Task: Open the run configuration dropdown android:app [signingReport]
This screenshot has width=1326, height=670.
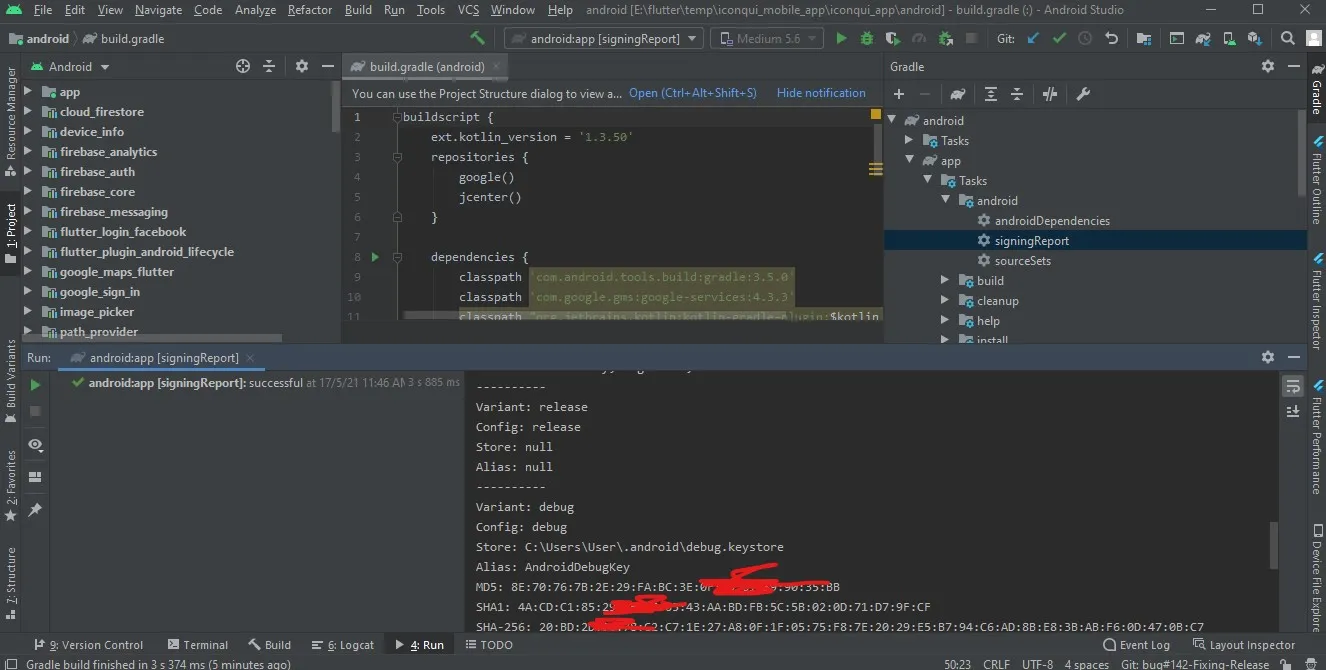Action: click(x=606, y=38)
